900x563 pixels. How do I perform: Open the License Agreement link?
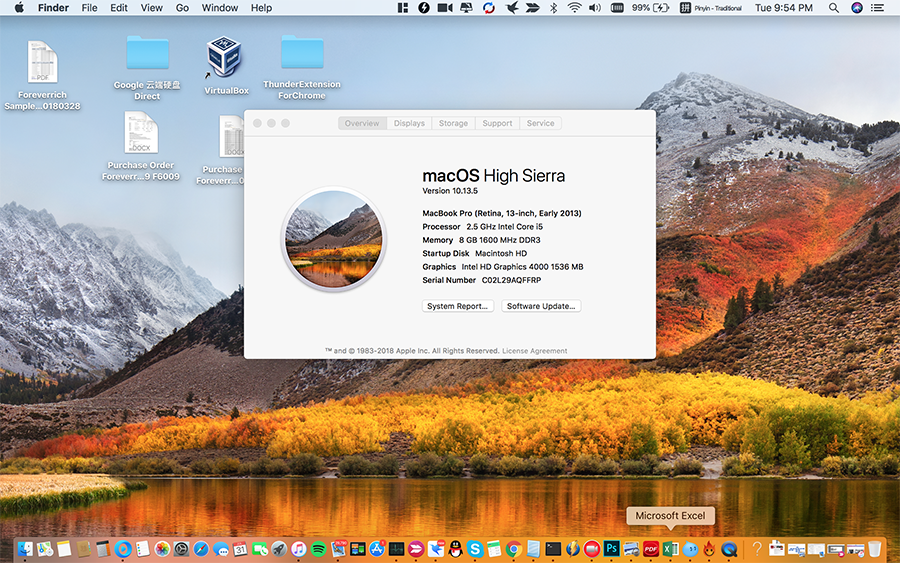[x=534, y=351]
